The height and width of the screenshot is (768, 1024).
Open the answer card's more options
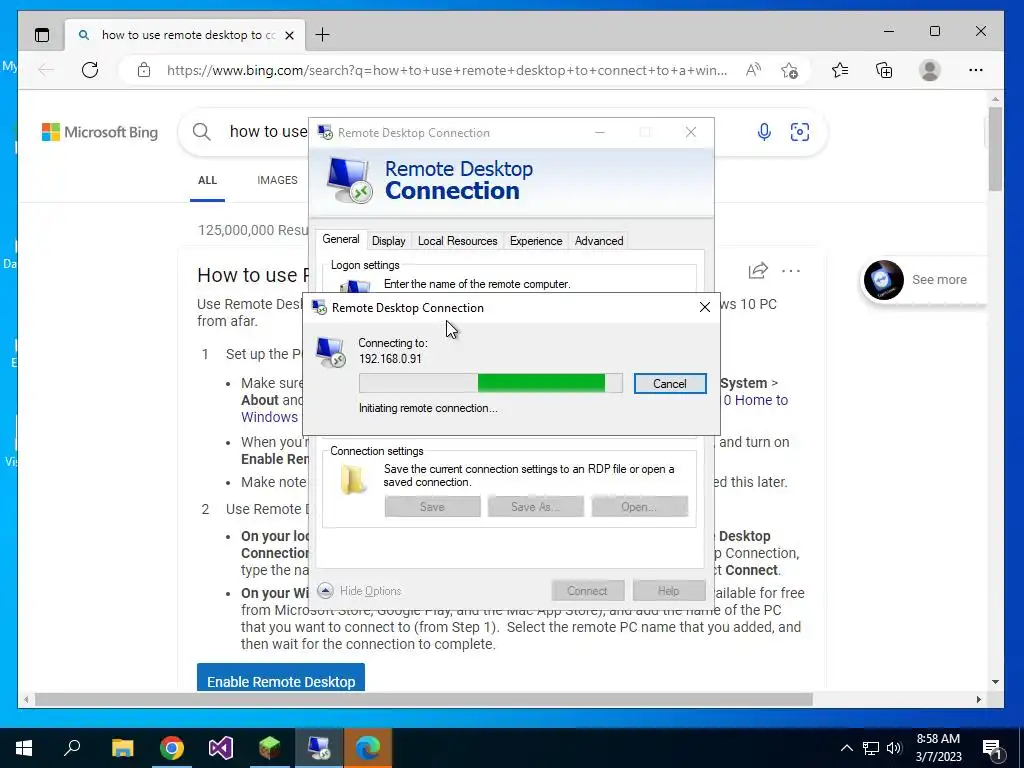pos(791,270)
